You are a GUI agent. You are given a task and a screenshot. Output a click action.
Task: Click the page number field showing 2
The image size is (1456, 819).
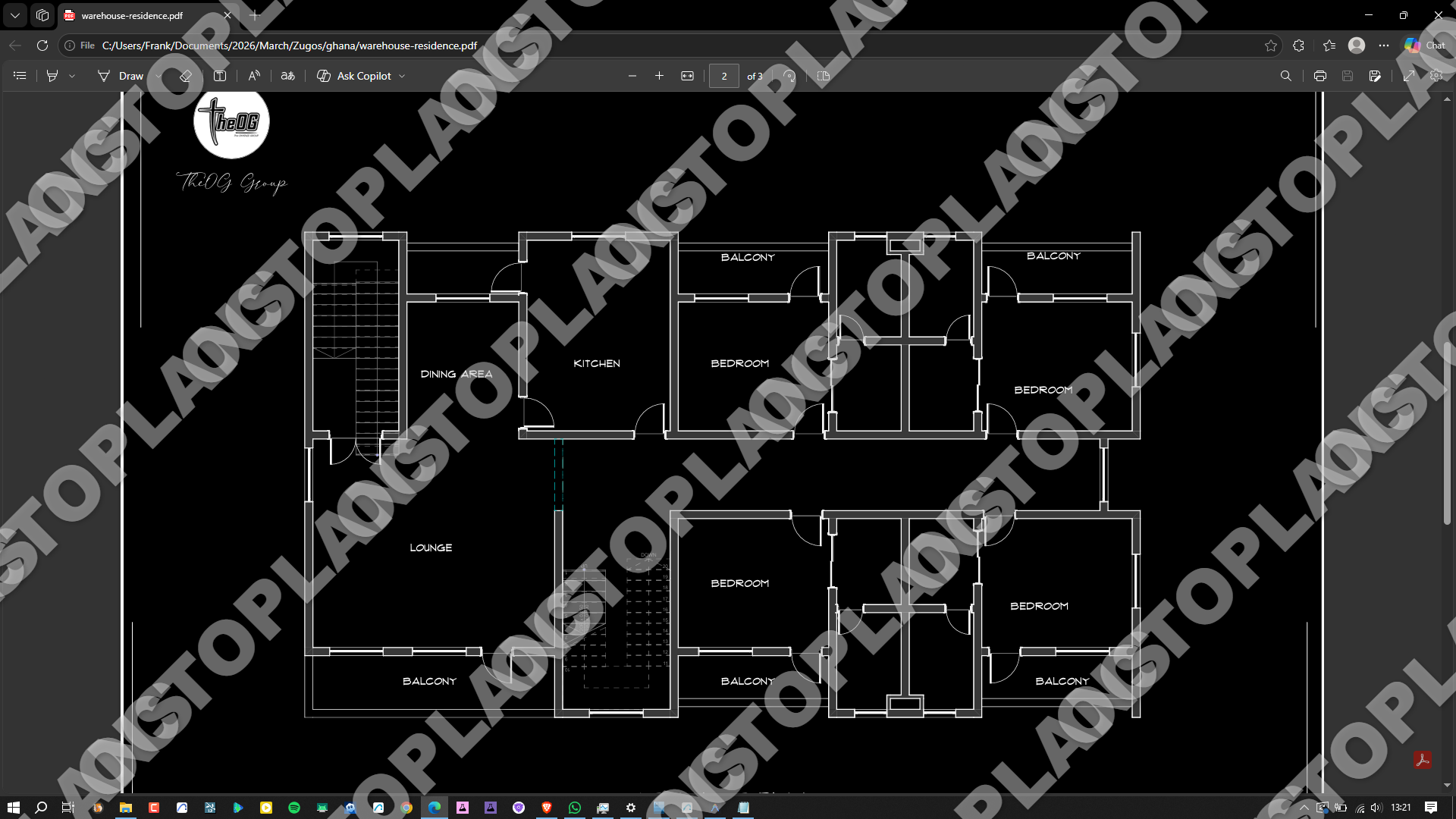click(724, 76)
